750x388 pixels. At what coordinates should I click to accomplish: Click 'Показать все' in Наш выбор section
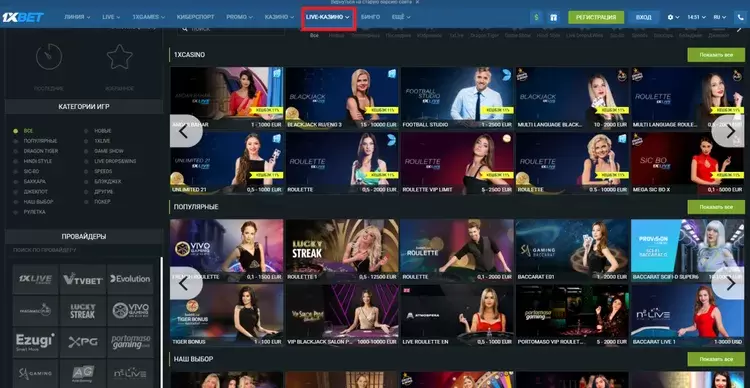[716, 359]
